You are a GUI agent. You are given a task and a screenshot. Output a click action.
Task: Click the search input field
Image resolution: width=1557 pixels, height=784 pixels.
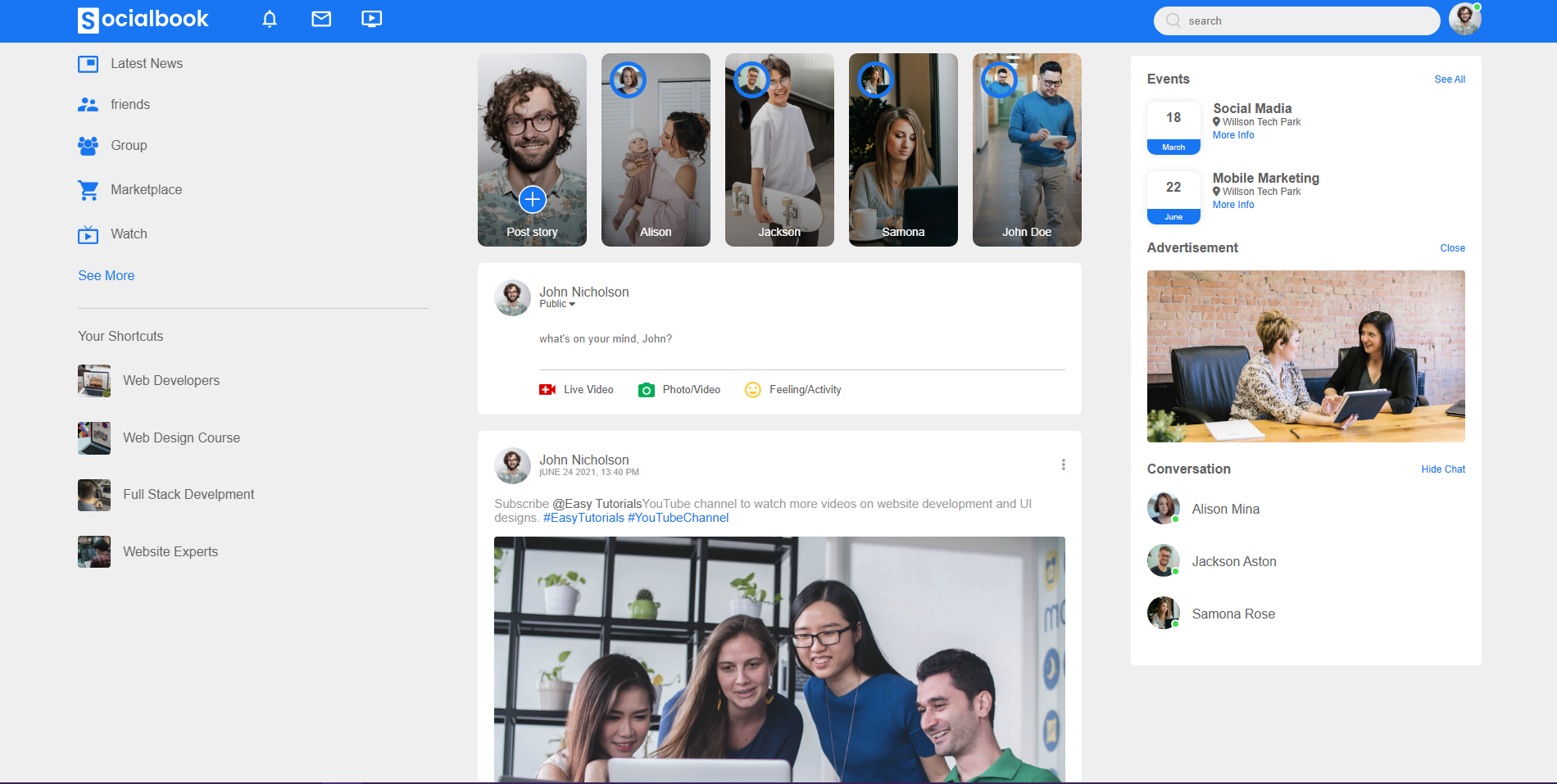(x=1303, y=21)
